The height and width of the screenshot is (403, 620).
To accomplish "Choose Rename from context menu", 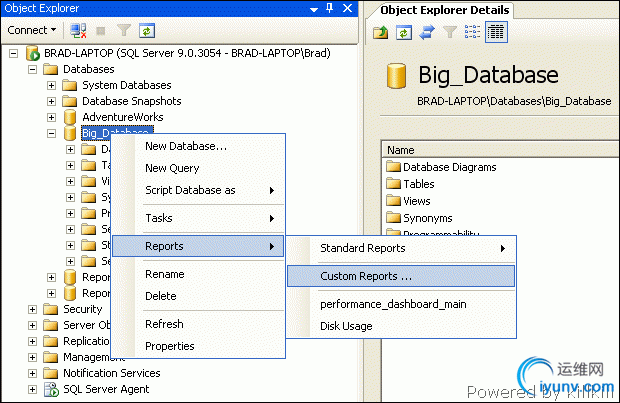I will click(x=198, y=274).
